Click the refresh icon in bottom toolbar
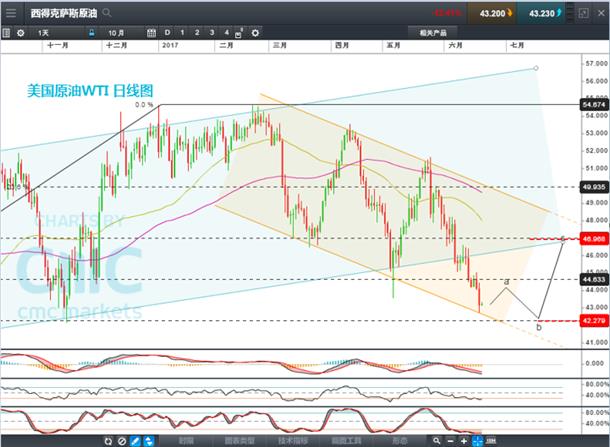 [108, 441]
